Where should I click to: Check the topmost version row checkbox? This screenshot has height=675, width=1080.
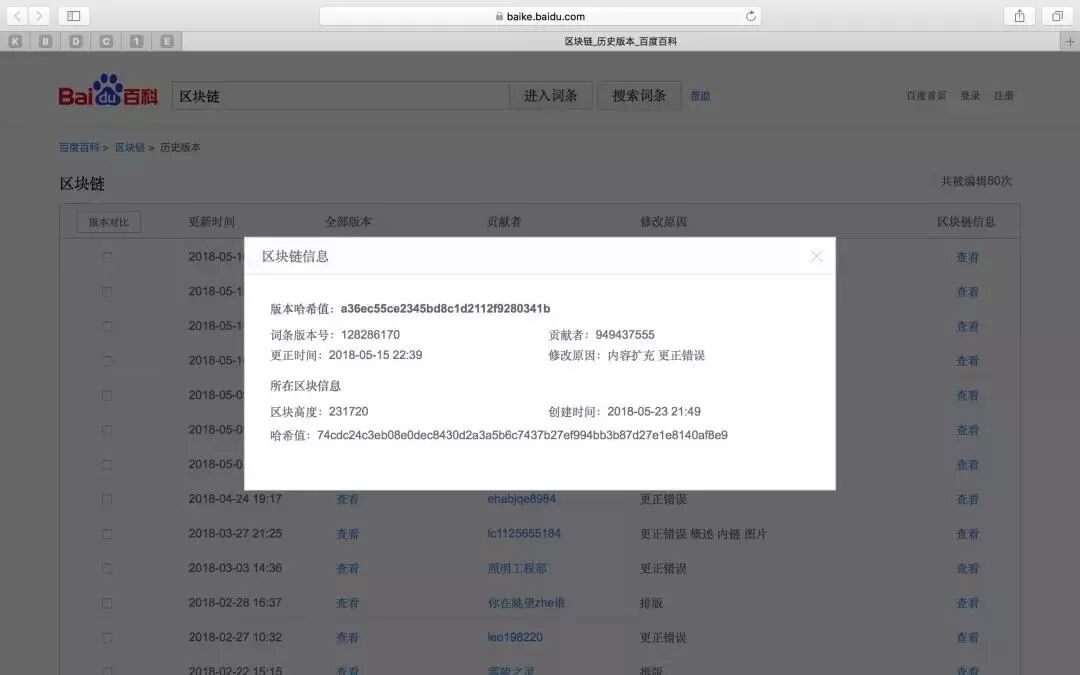click(x=107, y=257)
